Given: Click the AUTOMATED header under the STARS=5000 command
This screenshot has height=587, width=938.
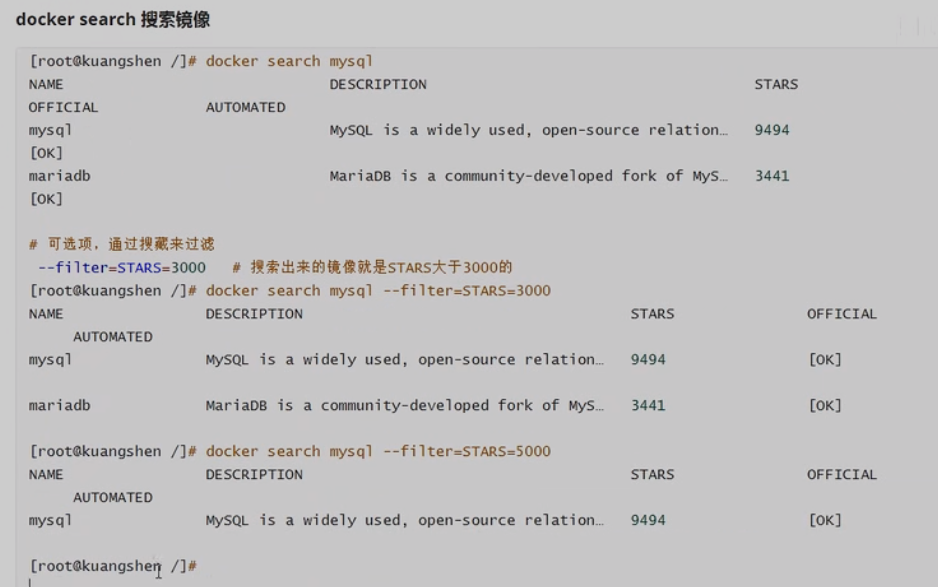Looking at the screenshot, I should pos(113,497).
